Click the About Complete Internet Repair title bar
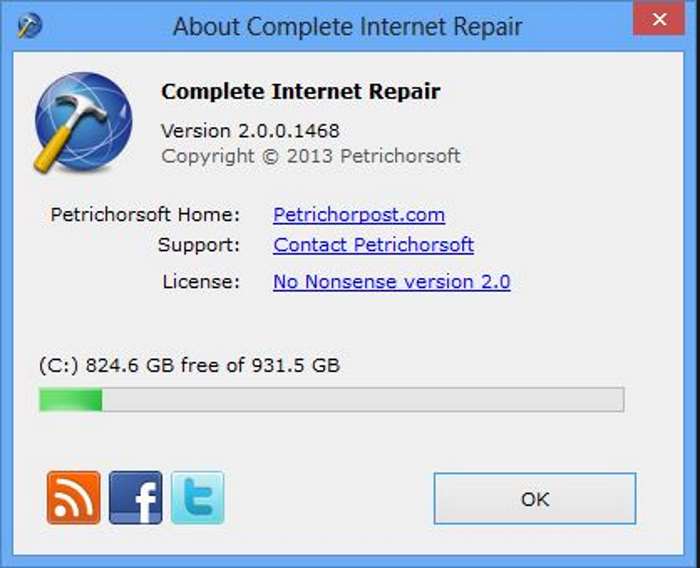The height and width of the screenshot is (568, 700). [x=347, y=26]
